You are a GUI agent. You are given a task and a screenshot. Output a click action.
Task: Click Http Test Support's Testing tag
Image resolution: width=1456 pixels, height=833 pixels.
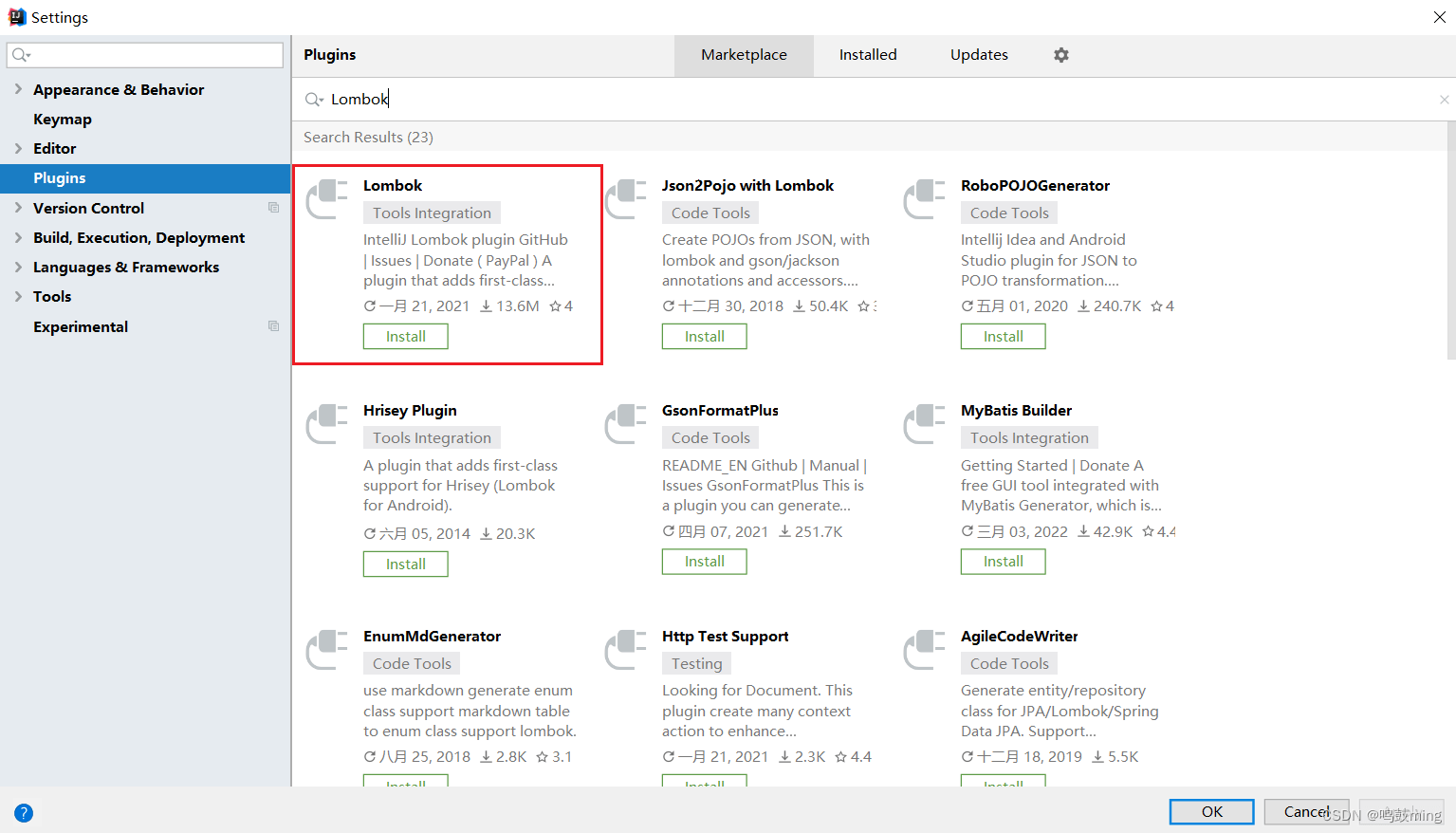697,664
